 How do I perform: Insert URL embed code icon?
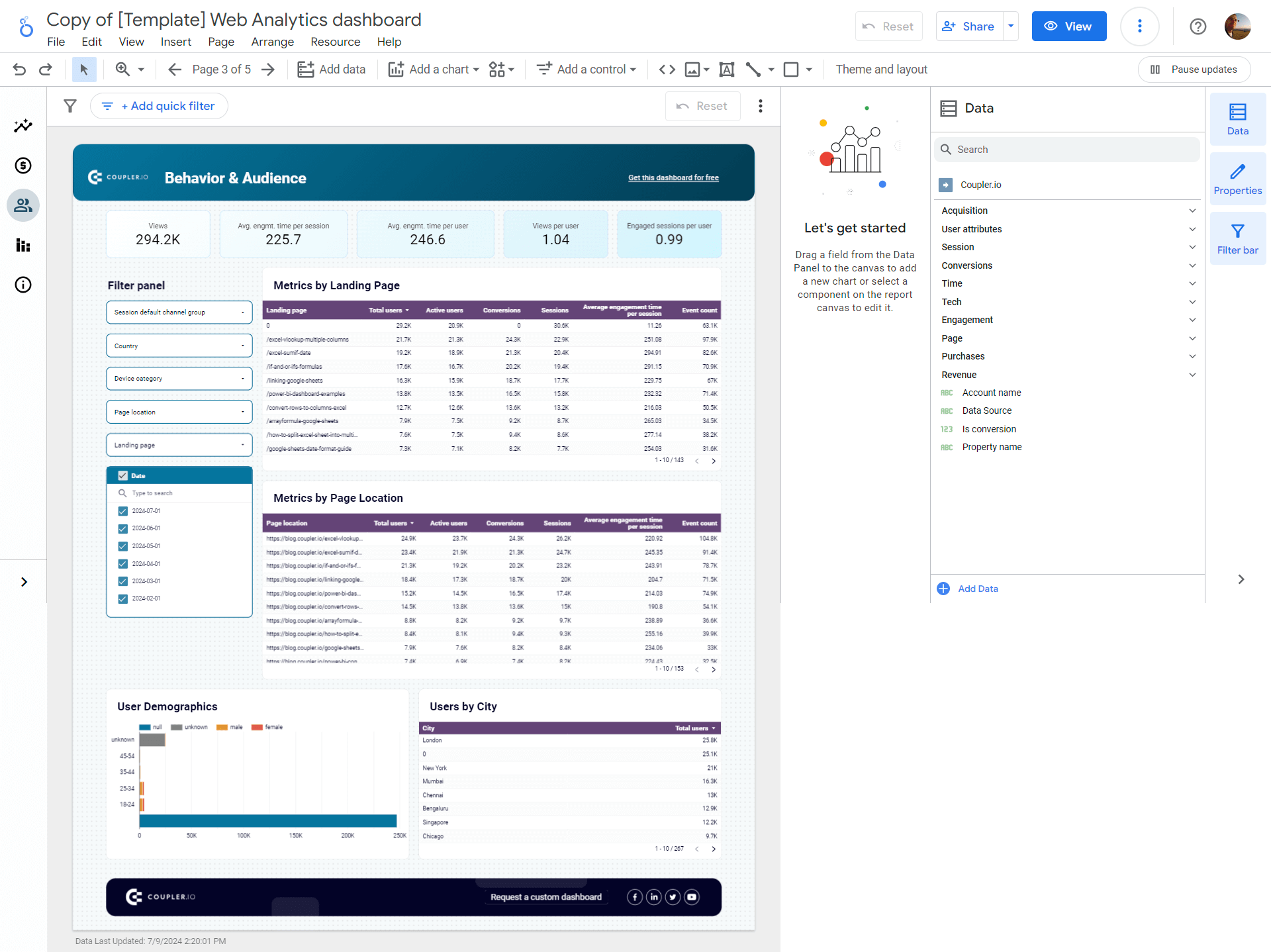[x=667, y=70]
